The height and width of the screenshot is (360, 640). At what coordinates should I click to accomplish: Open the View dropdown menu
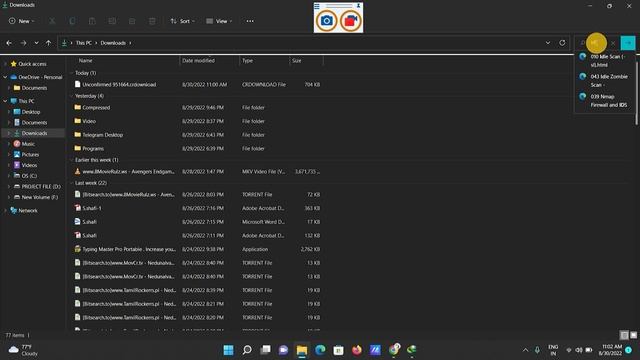tap(219, 21)
